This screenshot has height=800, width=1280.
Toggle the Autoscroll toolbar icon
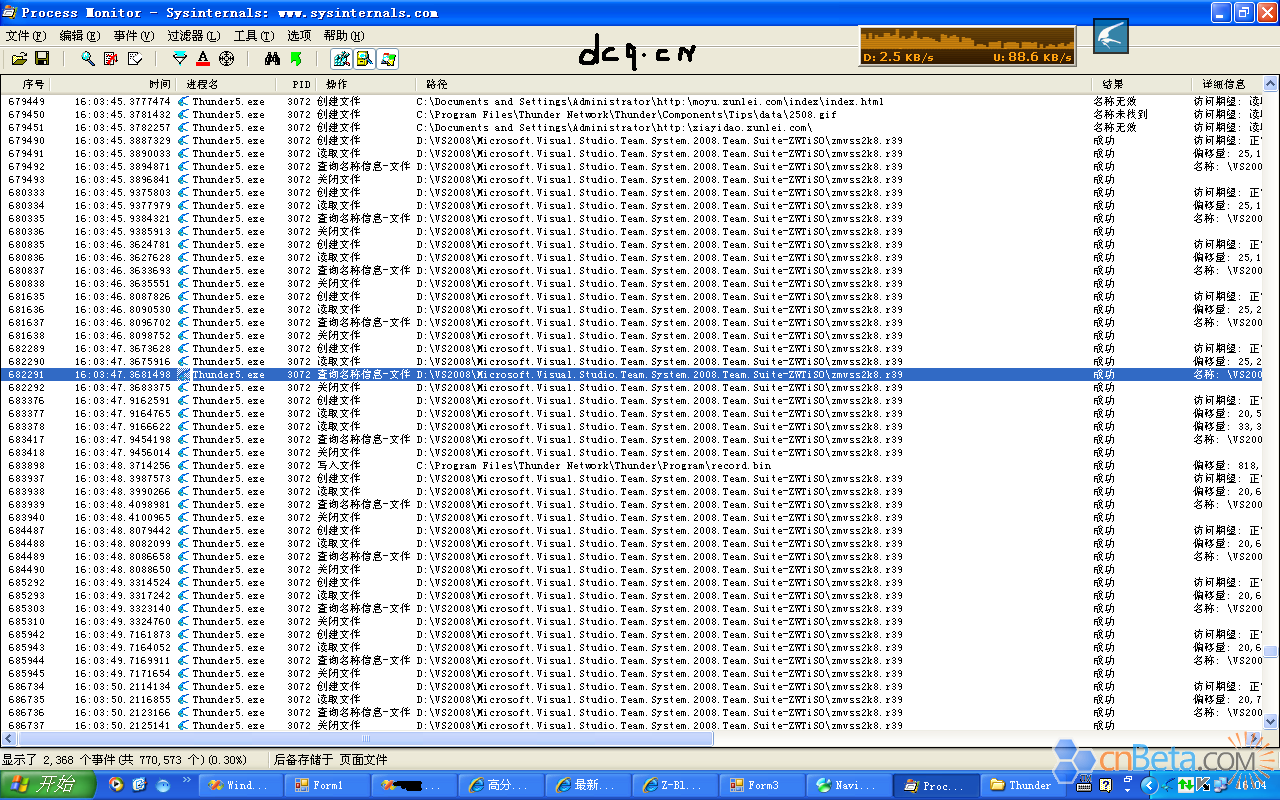pos(111,59)
